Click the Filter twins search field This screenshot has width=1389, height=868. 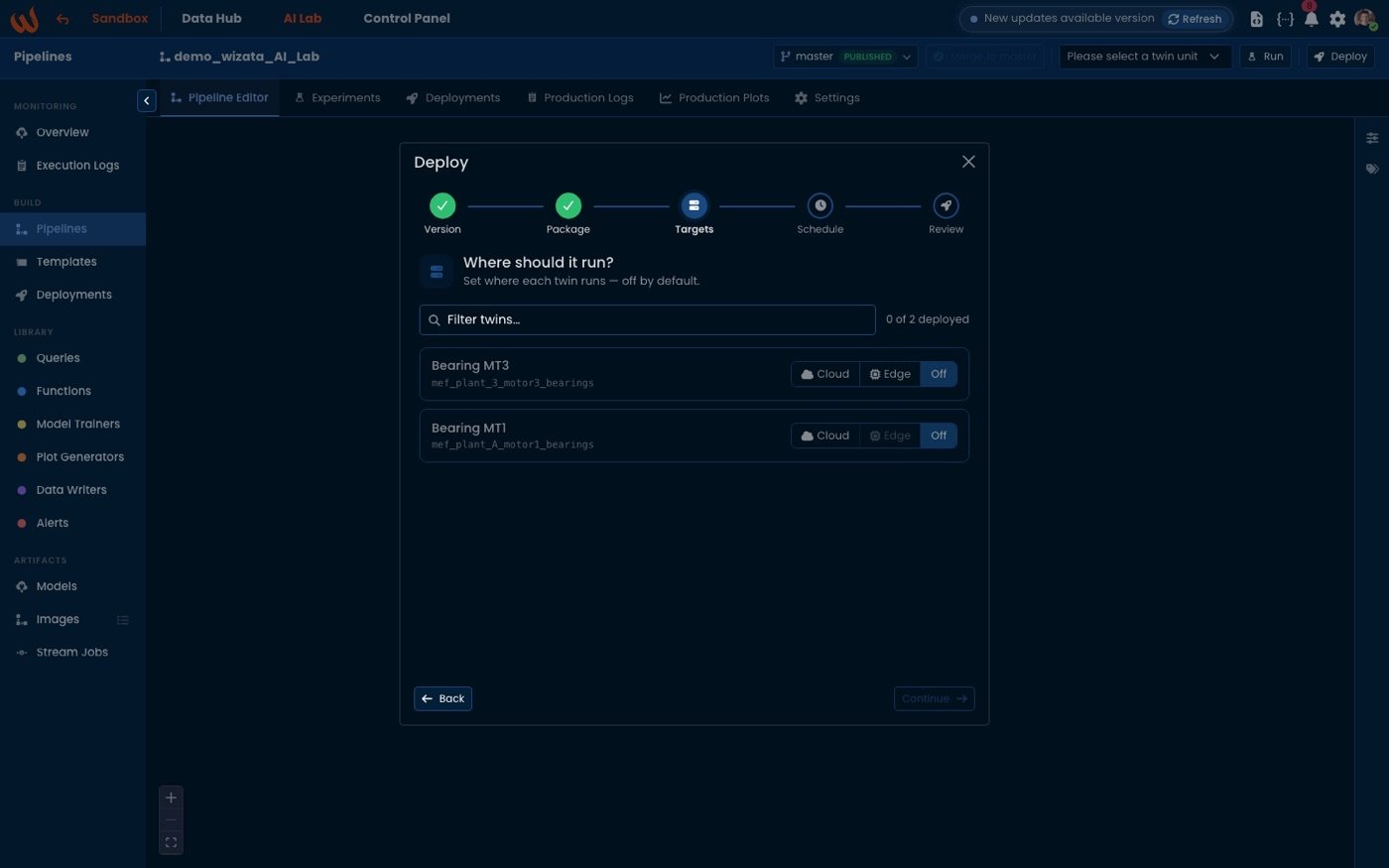(648, 319)
